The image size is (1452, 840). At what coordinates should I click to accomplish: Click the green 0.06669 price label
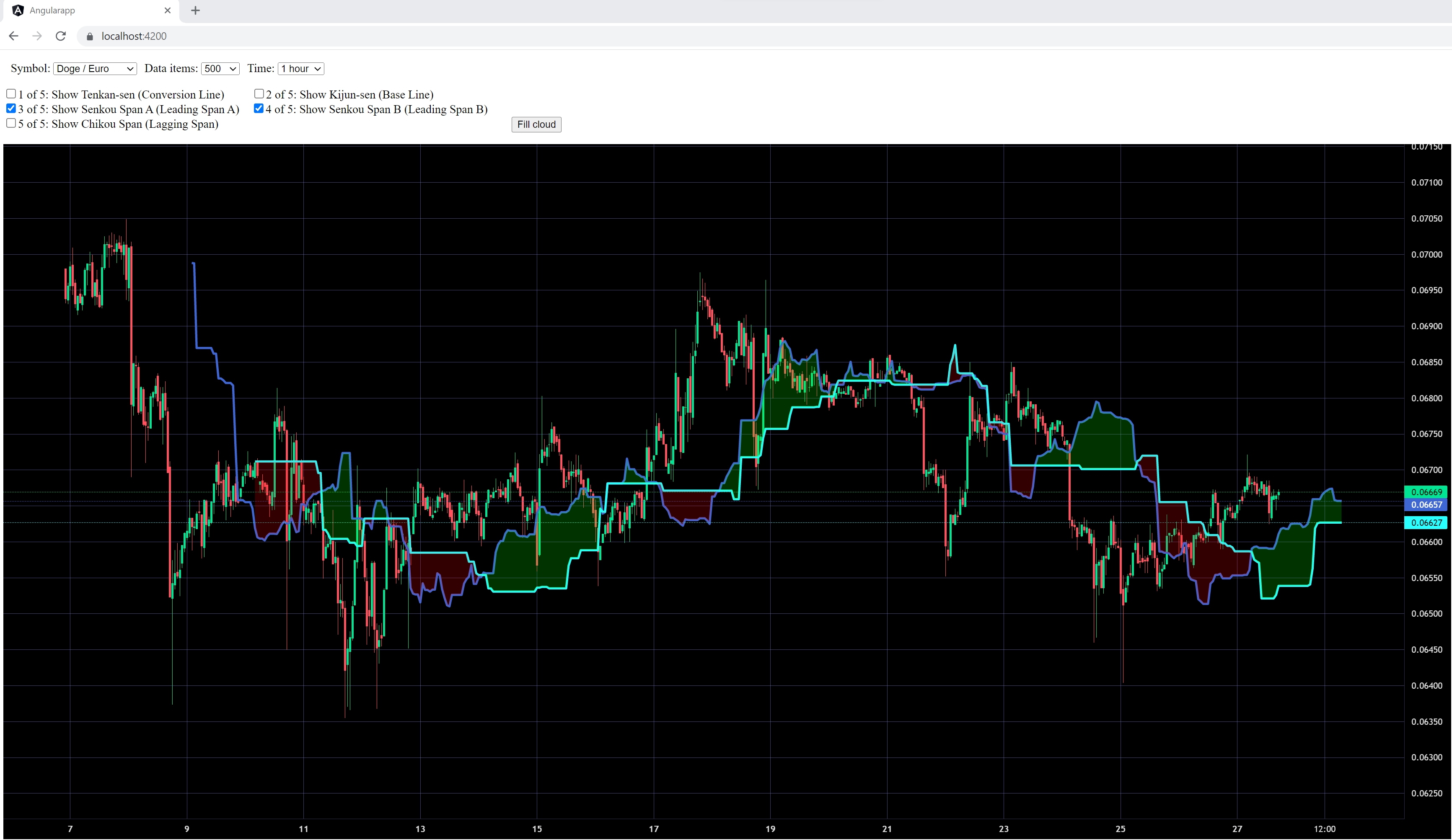[1426, 492]
